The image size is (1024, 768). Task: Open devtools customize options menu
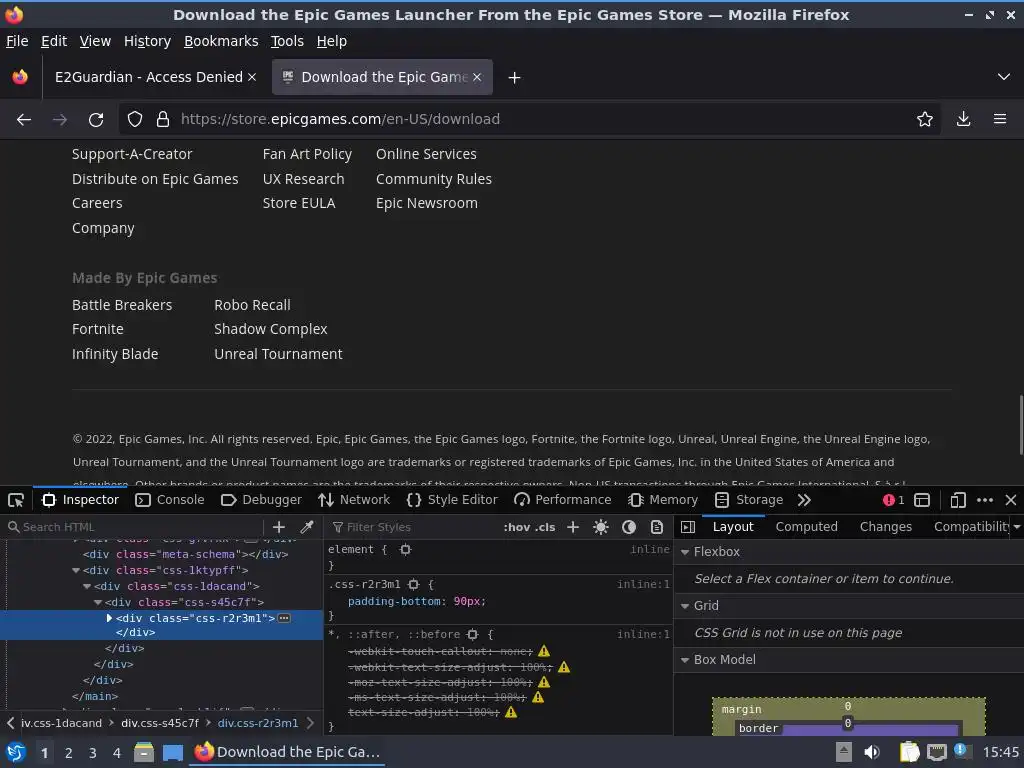(985, 500)
